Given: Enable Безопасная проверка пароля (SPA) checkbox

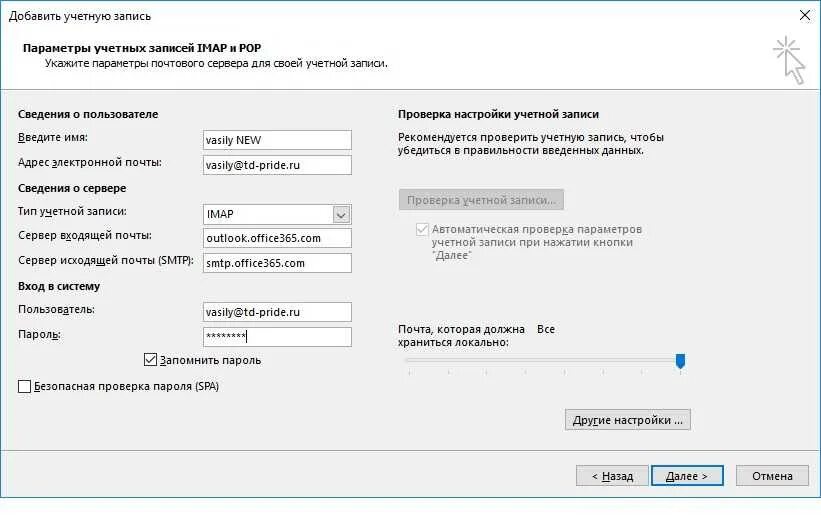Looking at the screenshot, I should coord(25,385).
